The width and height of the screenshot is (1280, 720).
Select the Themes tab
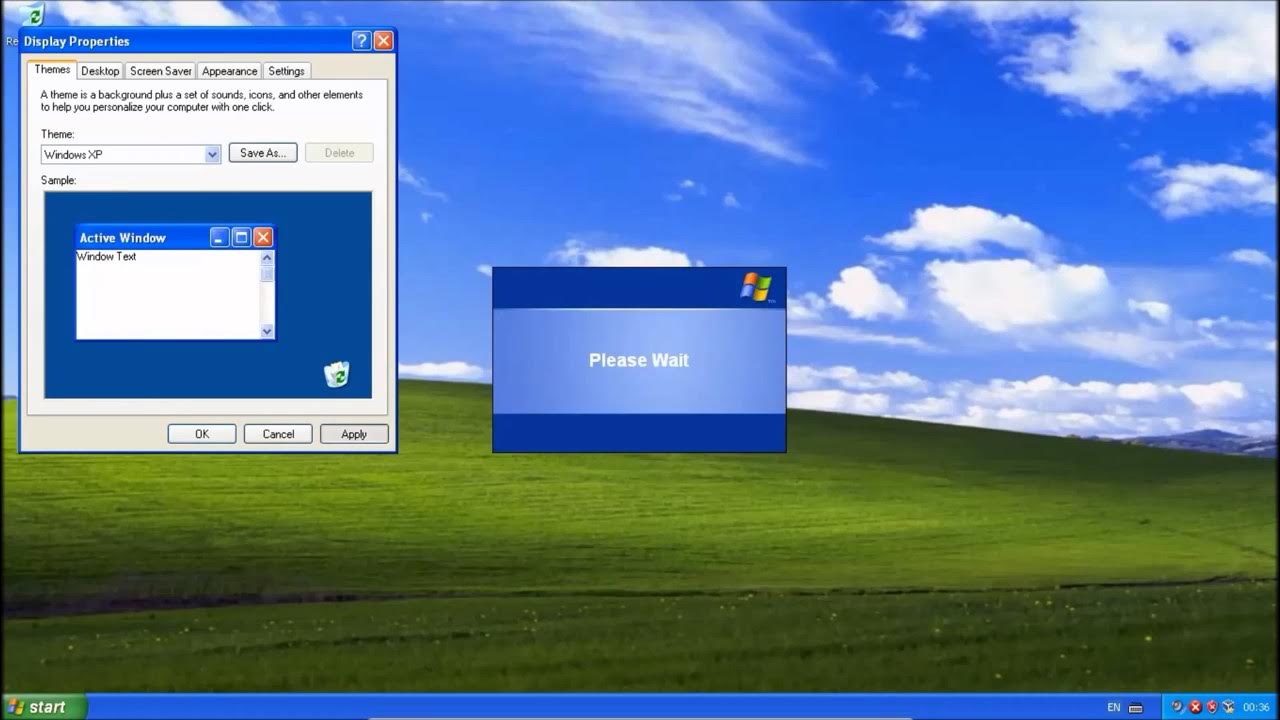(x=52, y=69)
